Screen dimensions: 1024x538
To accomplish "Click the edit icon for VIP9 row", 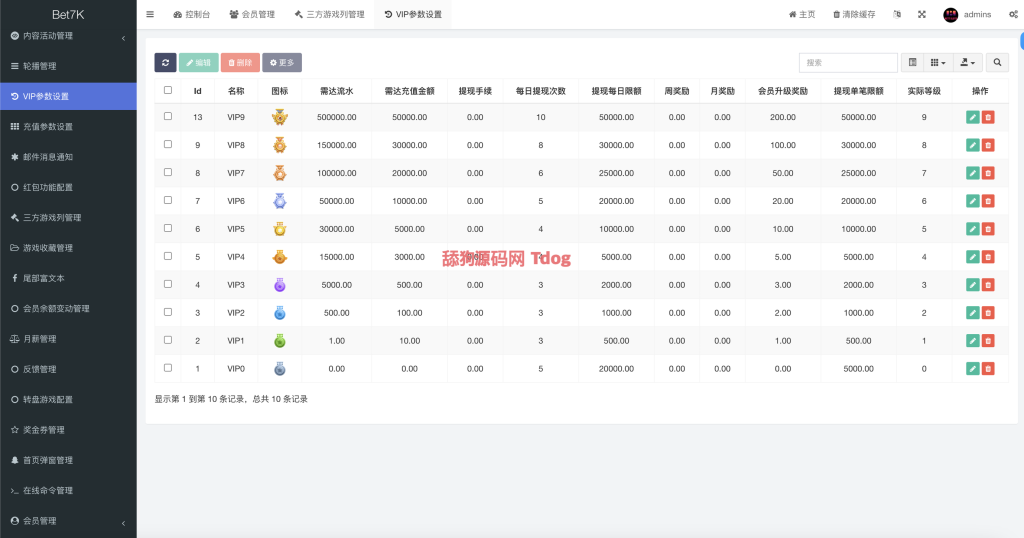I will [973, 117].
